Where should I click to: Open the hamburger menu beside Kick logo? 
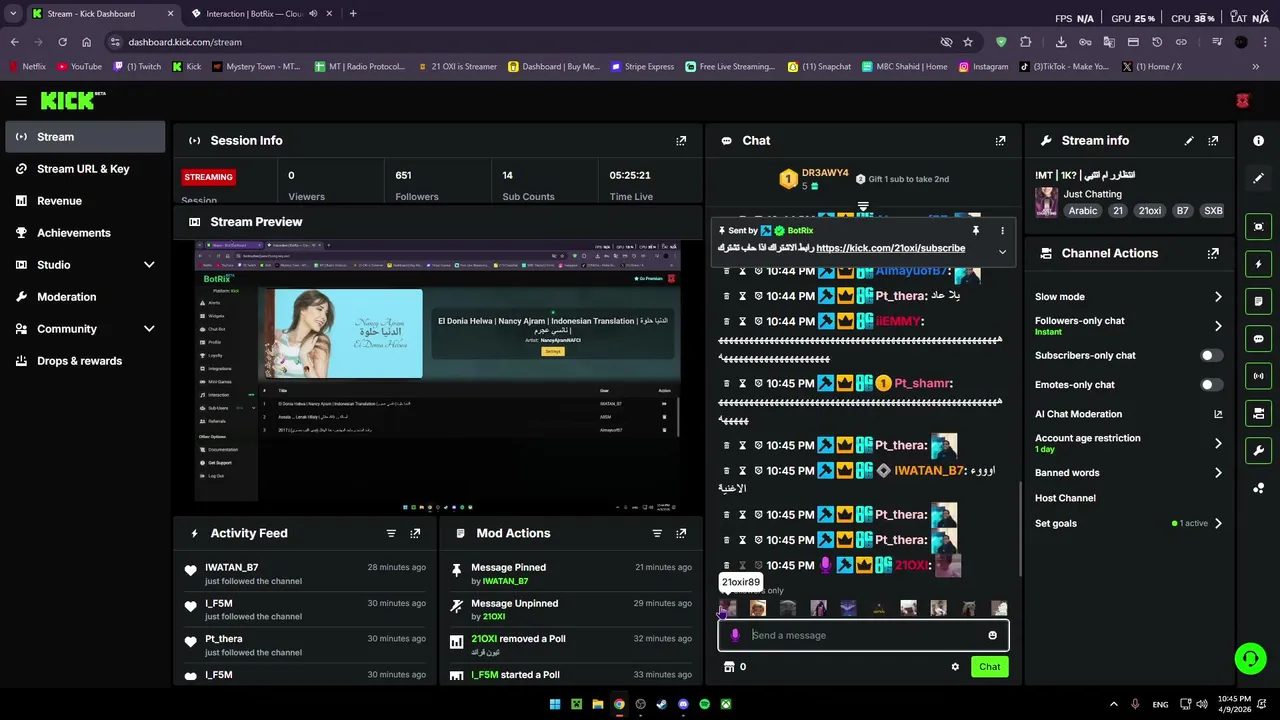click(21, 100)
